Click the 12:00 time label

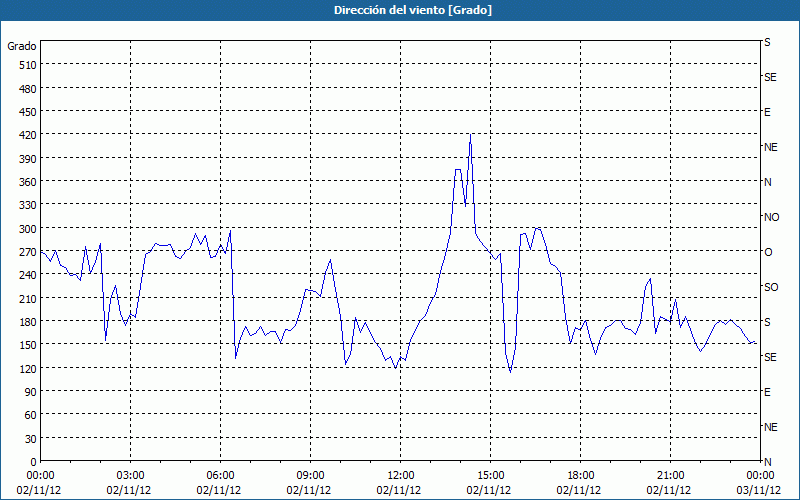tap(401, 476)
